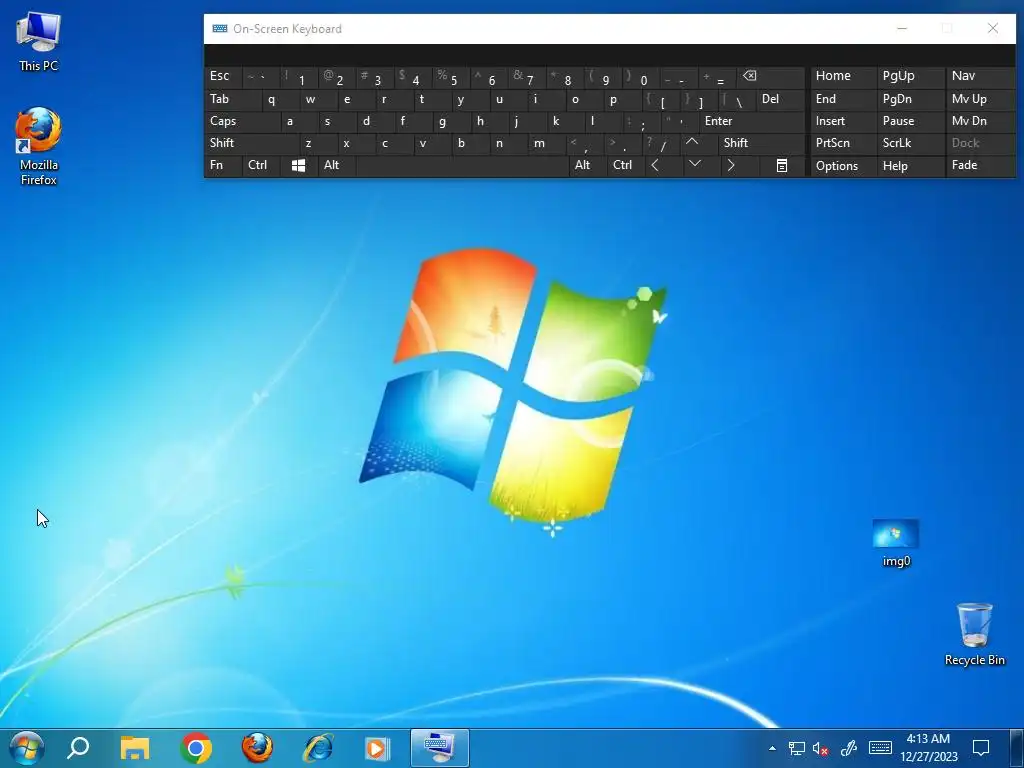Click the Pause key
1024x768 pixels.
910,121
